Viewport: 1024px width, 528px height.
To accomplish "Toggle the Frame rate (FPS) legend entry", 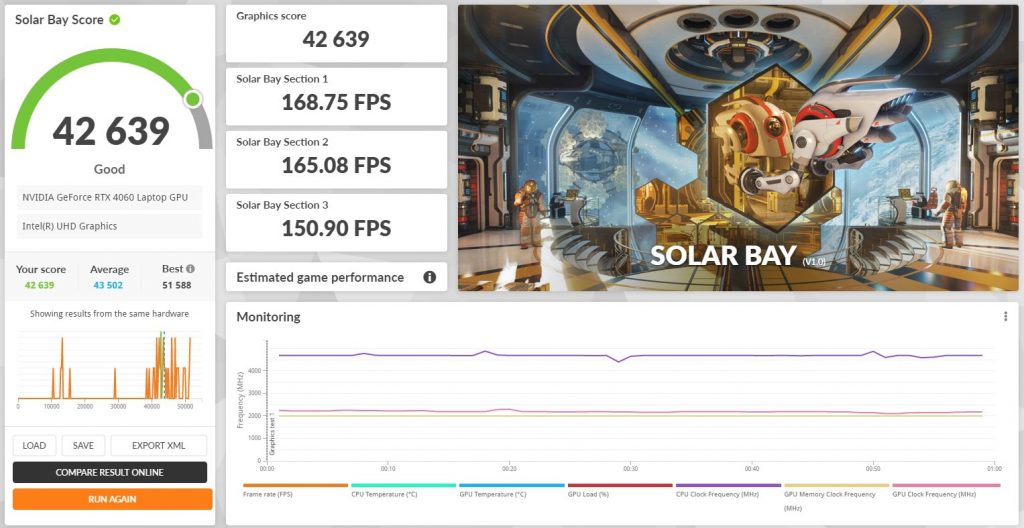I will pos(295,491).
